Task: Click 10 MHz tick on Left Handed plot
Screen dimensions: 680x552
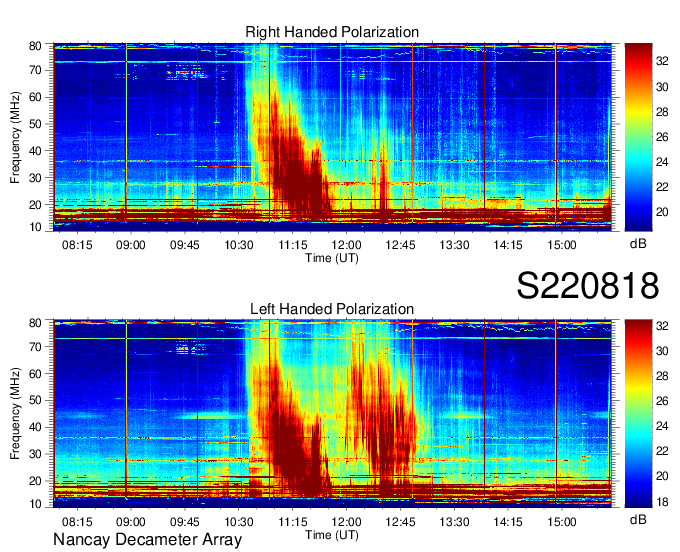Action: (35, 504)
